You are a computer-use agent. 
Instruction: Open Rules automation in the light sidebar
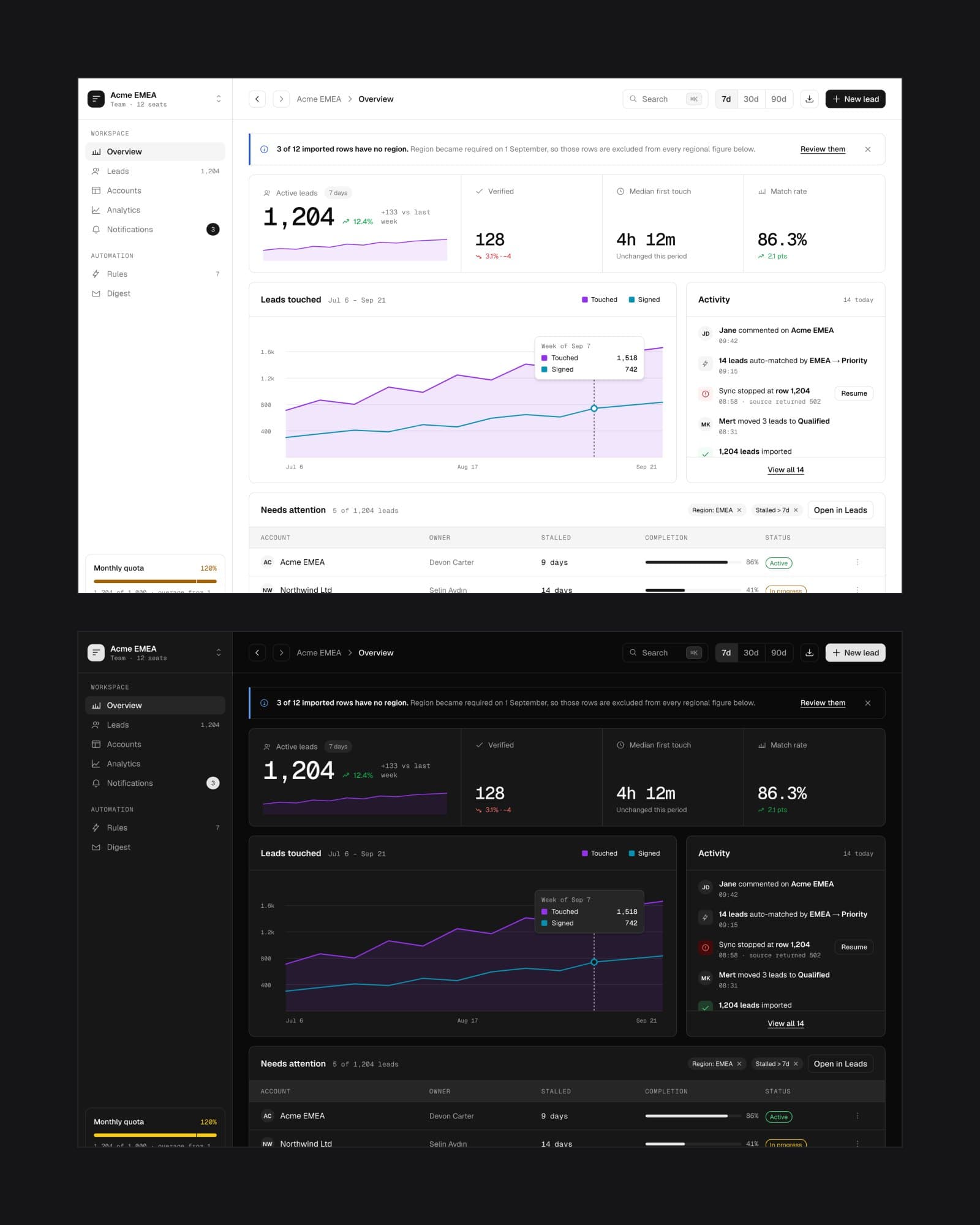point(155,274)
